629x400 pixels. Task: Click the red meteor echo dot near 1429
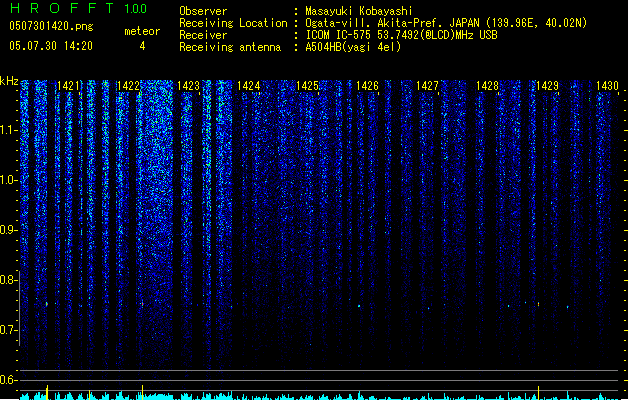click(x=538, y=305)
